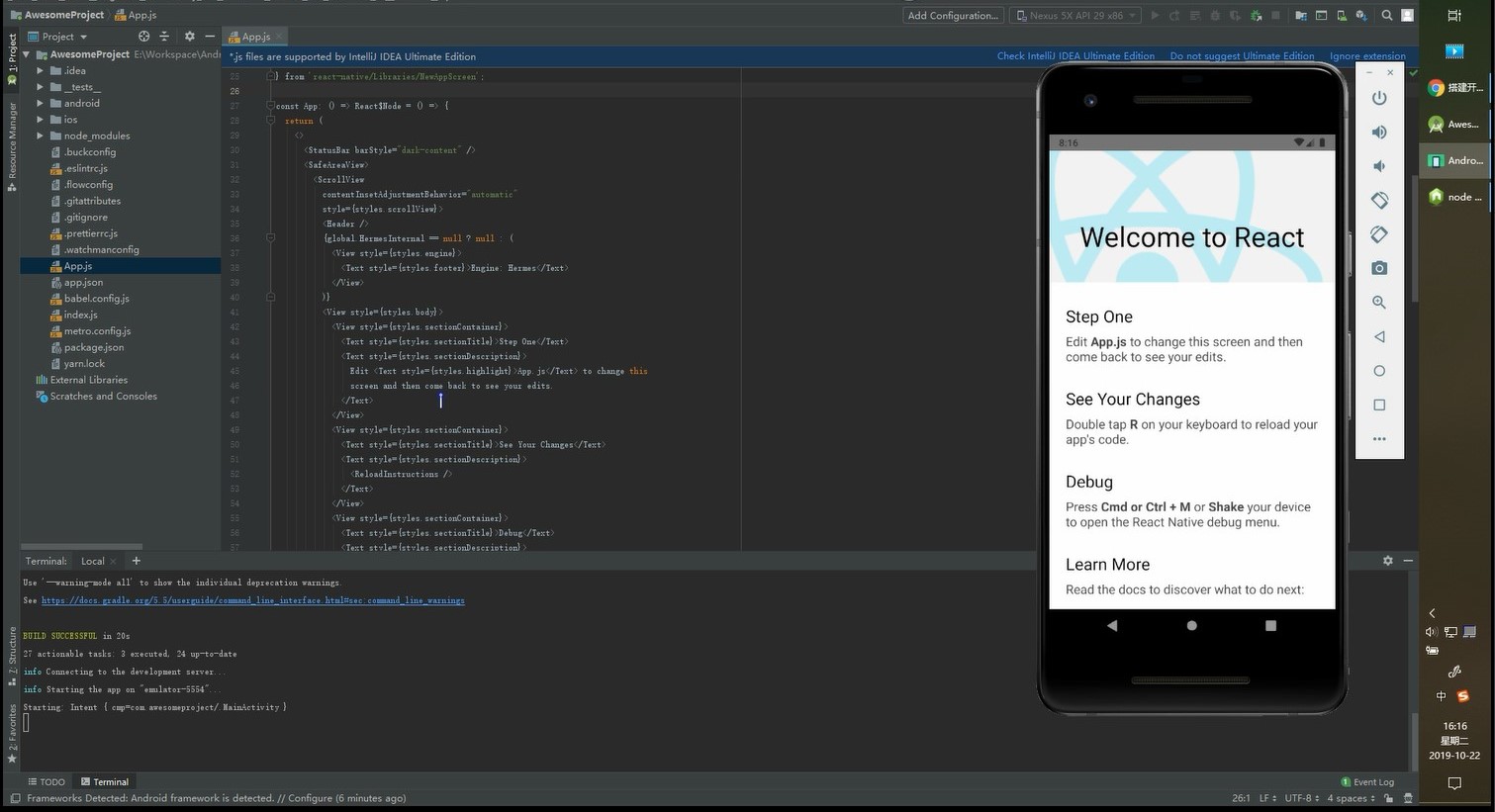Open the TODO tool window tab
The image size is (1495, 812).
(47, 781)
